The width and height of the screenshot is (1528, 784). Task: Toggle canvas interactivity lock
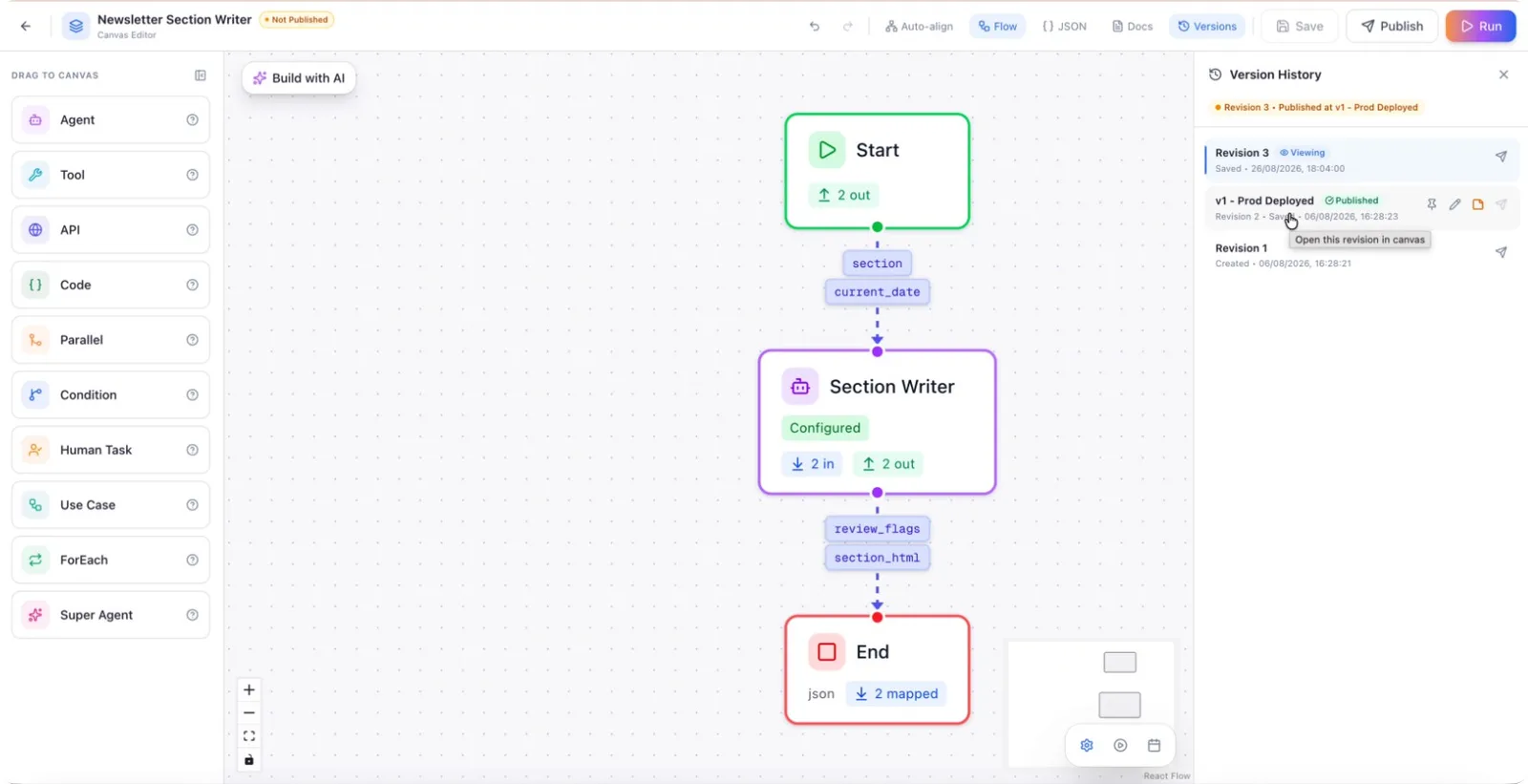(x=249, y=760)
